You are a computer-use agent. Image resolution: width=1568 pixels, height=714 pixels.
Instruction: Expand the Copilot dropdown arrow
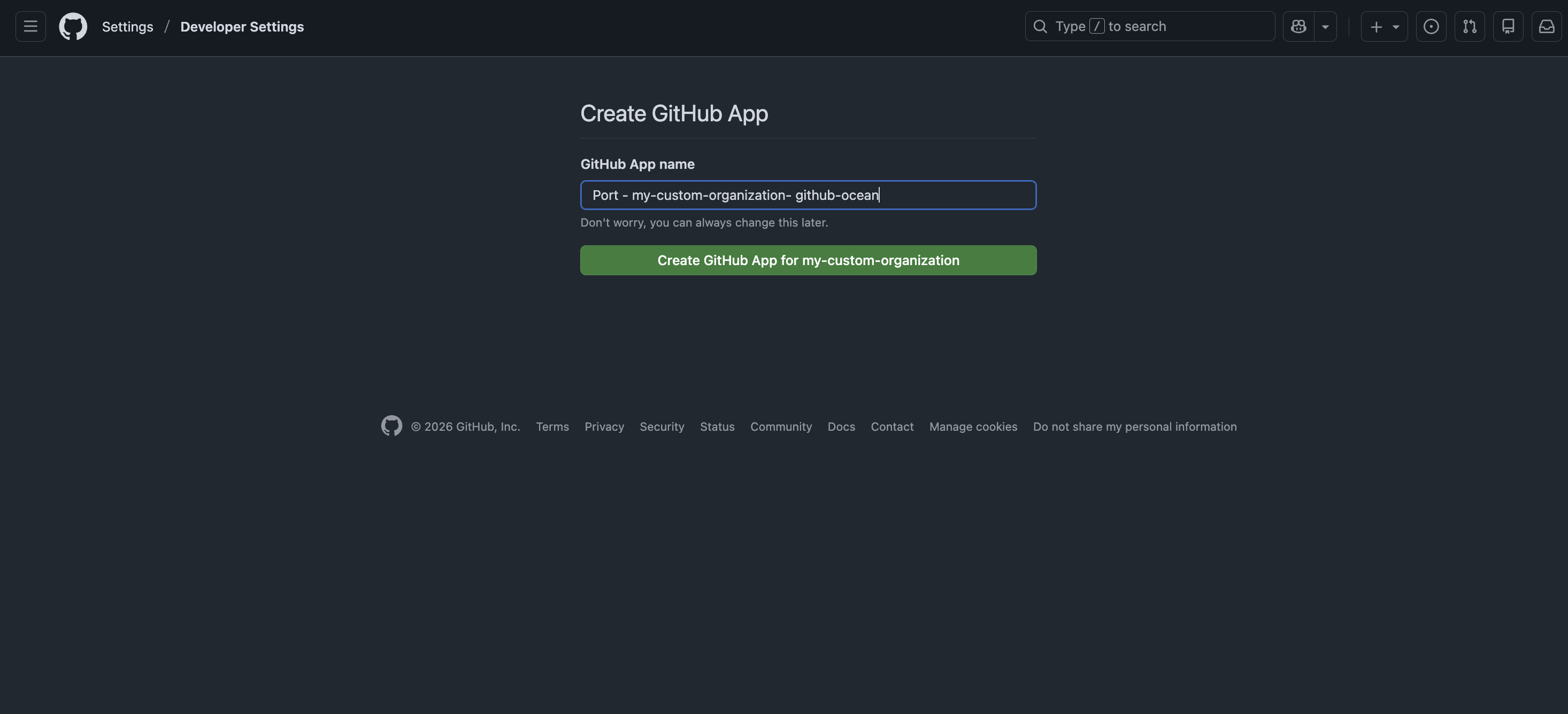point(1325,26)
